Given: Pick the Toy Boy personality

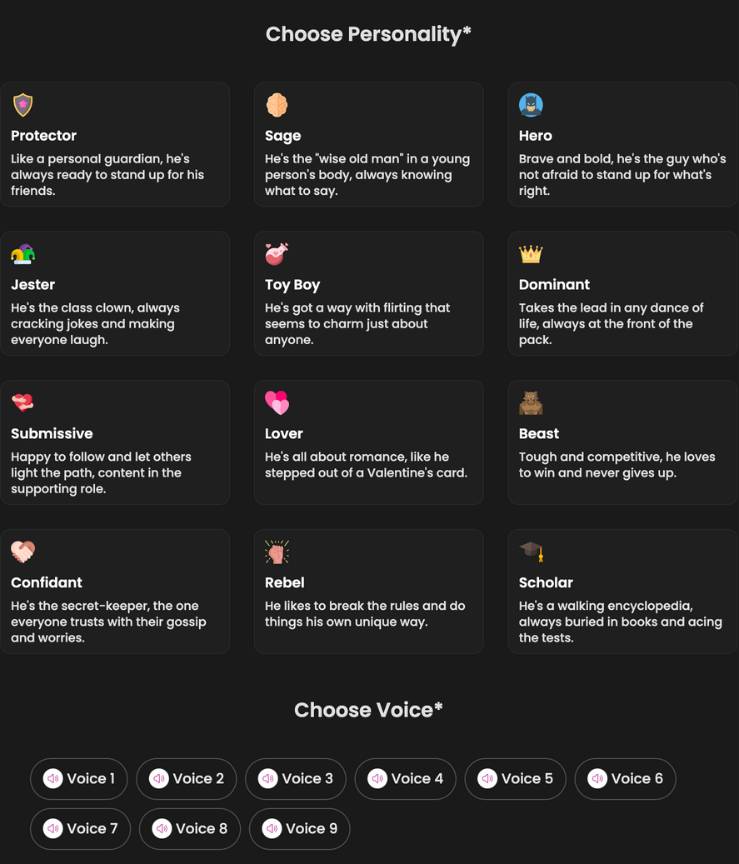Looking at the screenshot, I should [368, 293].
